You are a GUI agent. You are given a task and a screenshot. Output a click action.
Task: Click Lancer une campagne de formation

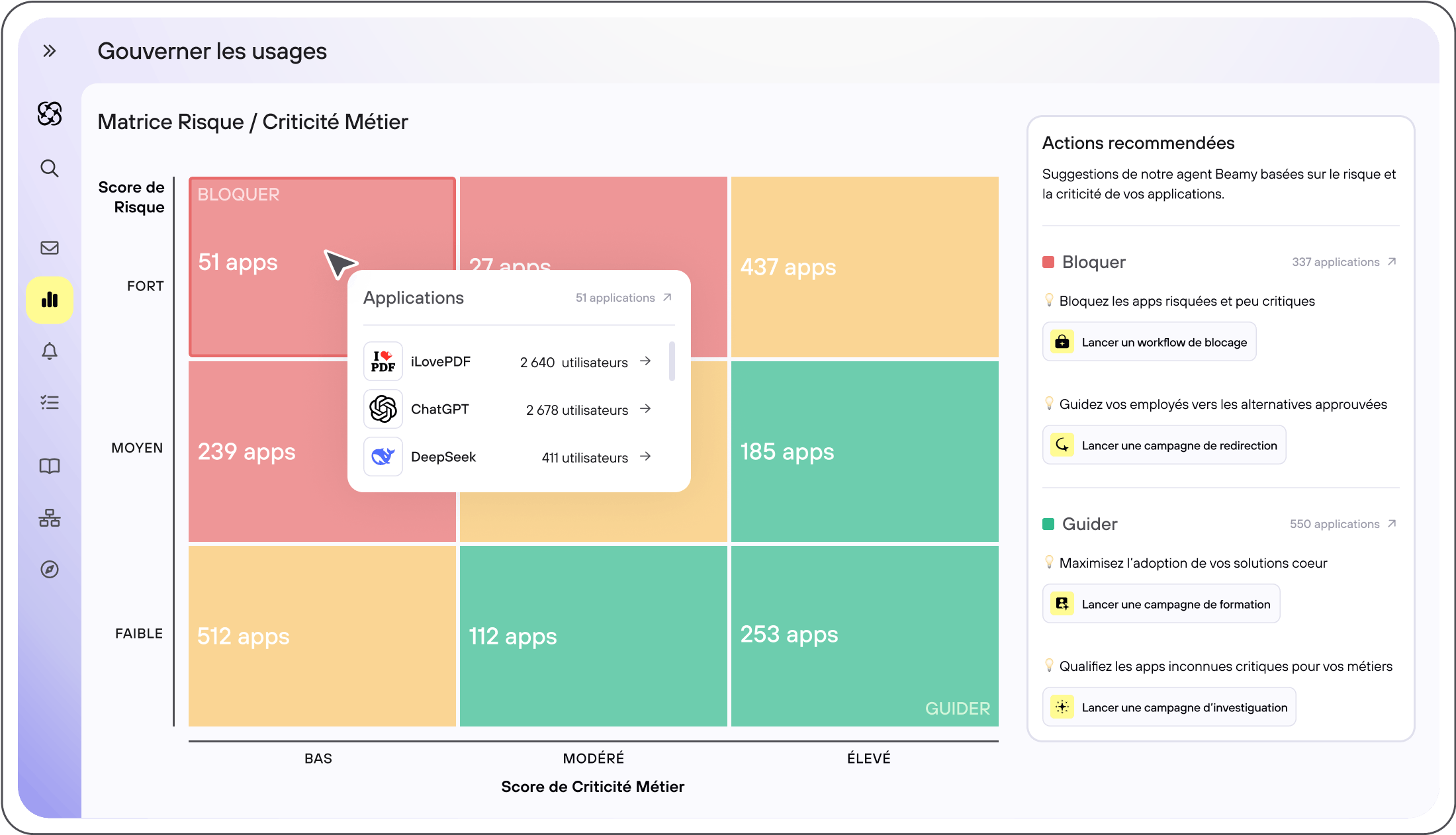pyautogui.click(x=1161, y=604)
